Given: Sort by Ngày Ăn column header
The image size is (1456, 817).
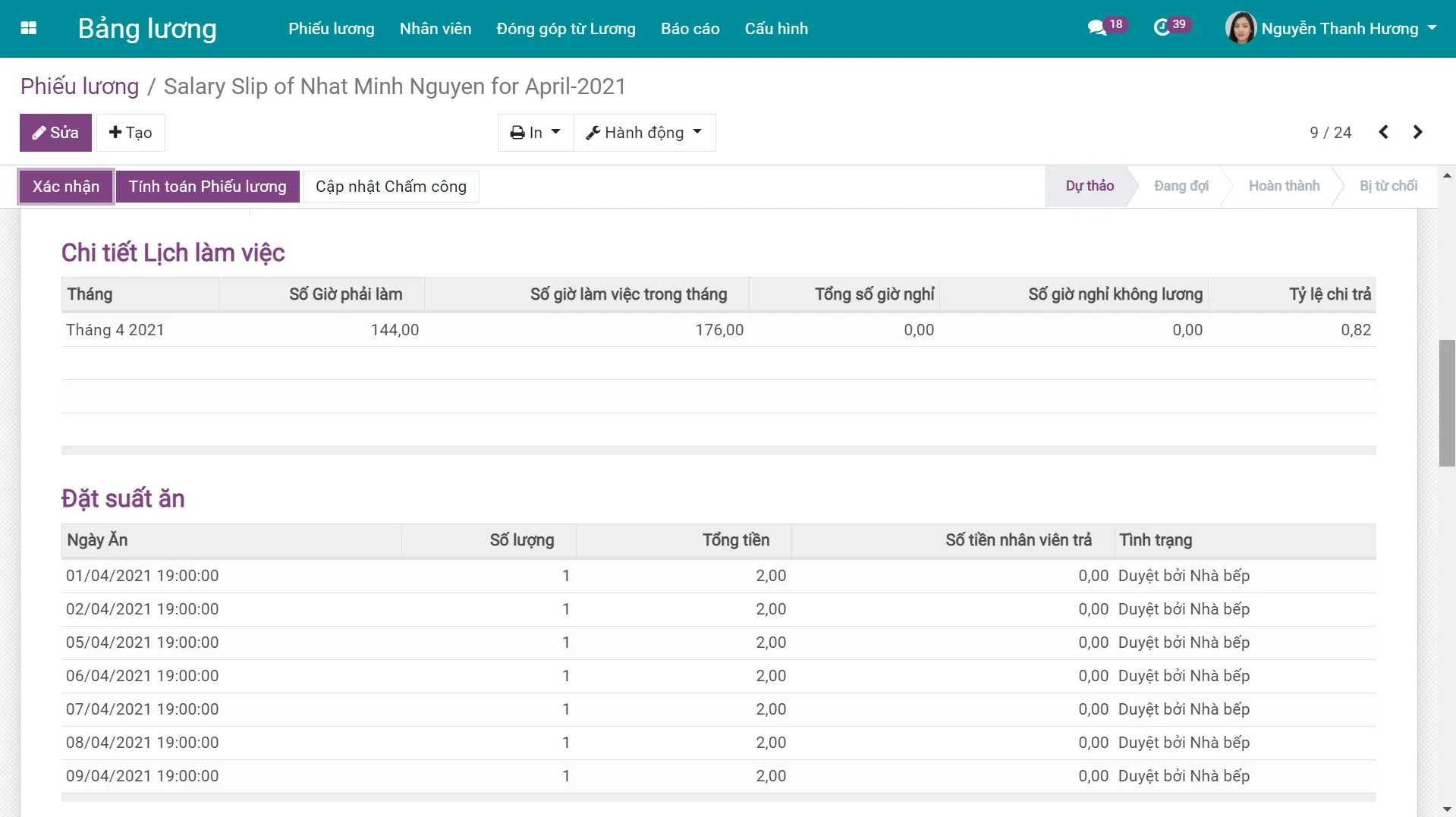Looking at the screenshot, I should (x=231, y=540).
